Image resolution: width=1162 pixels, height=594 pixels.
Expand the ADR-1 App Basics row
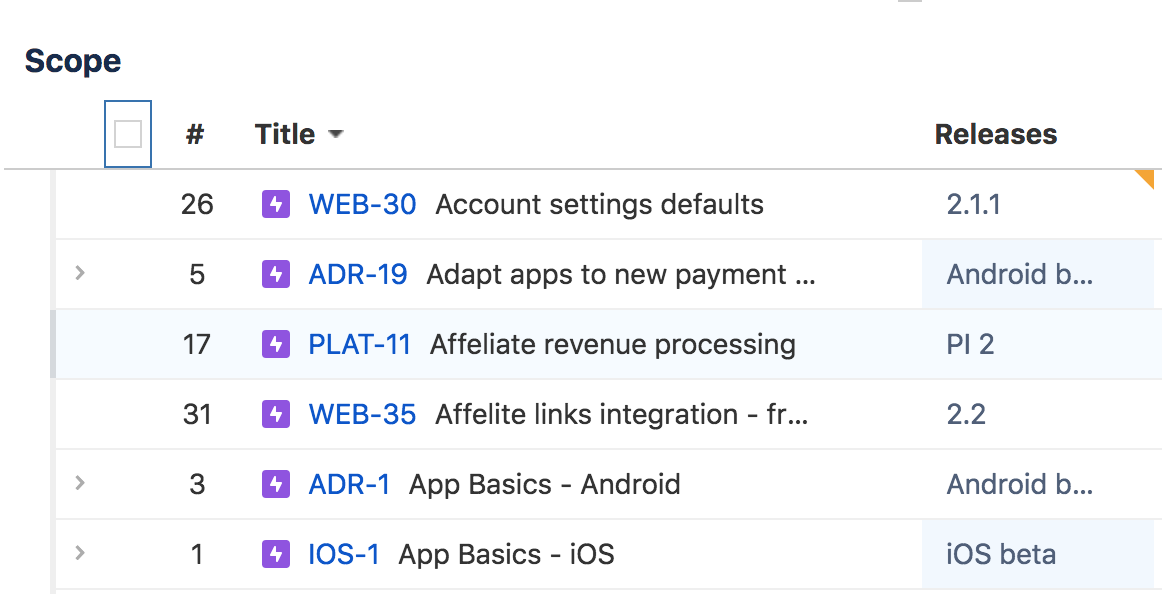80,483
